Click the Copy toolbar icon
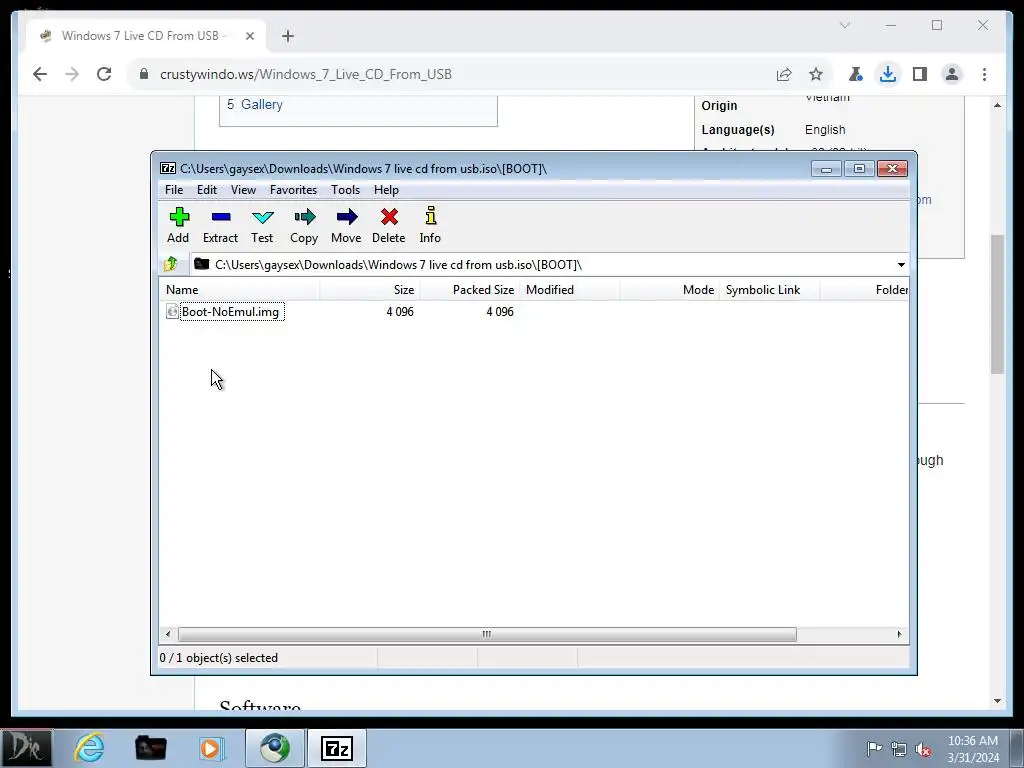Image resolution: width=1024 pixels, height=768 pixels. 304,225
